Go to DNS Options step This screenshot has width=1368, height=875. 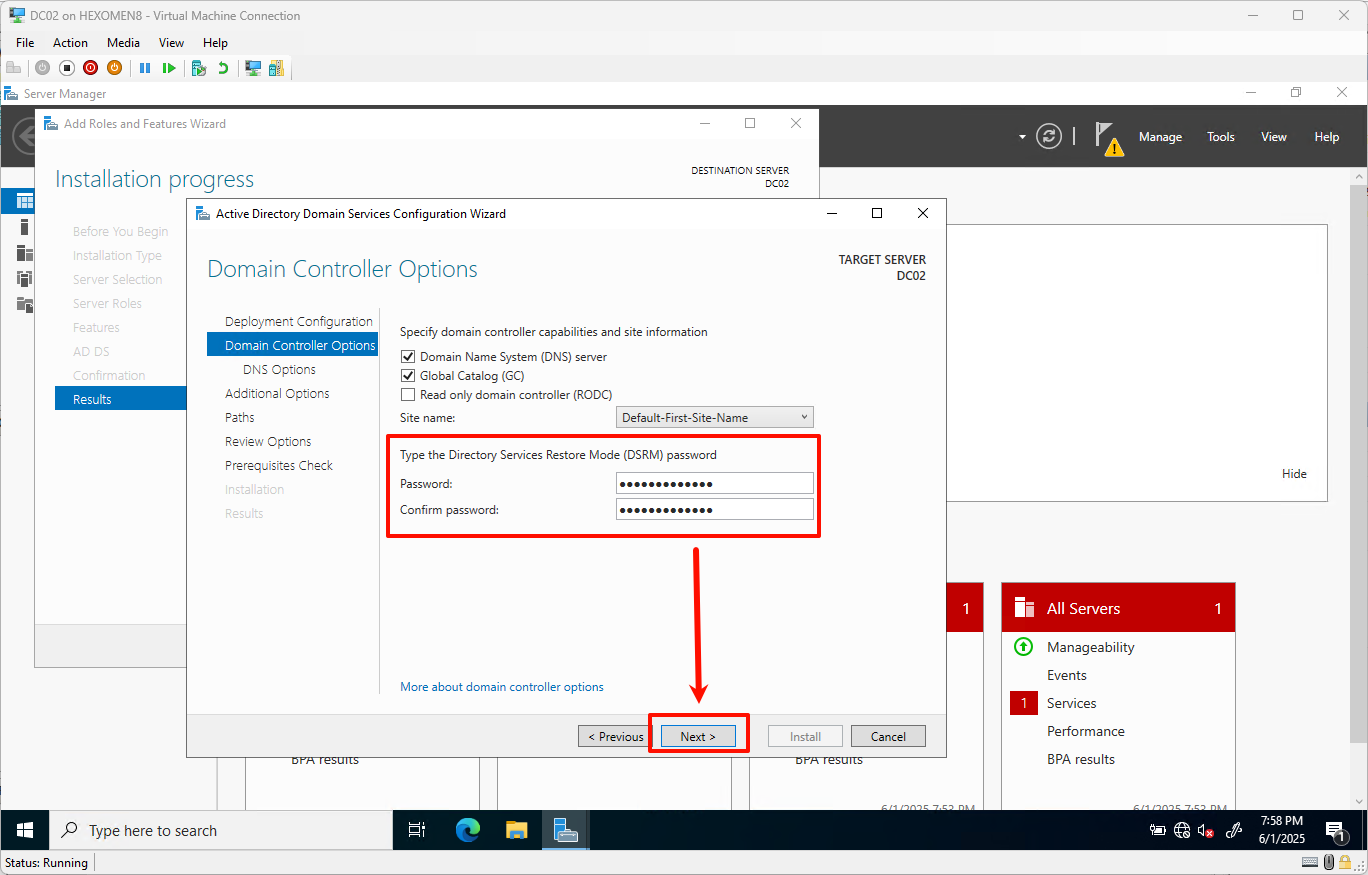pos(279,369)
